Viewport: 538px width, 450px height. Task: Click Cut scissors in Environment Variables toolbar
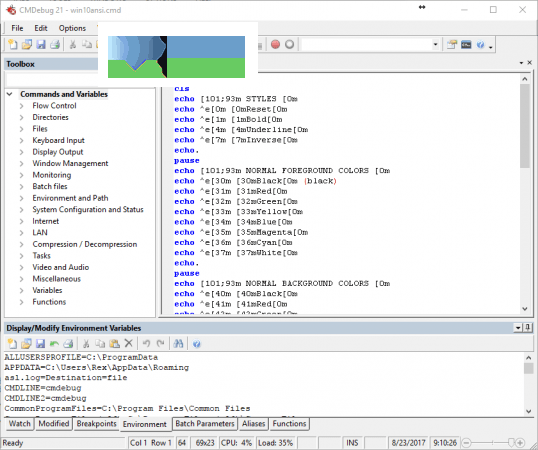tap(86, 343)
